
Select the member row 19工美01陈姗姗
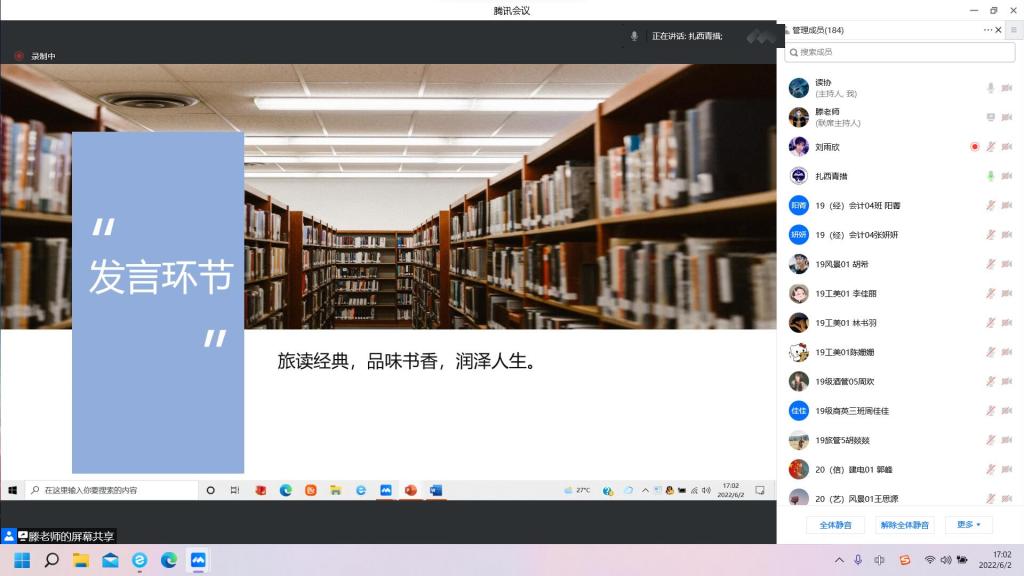coord(900,352)
